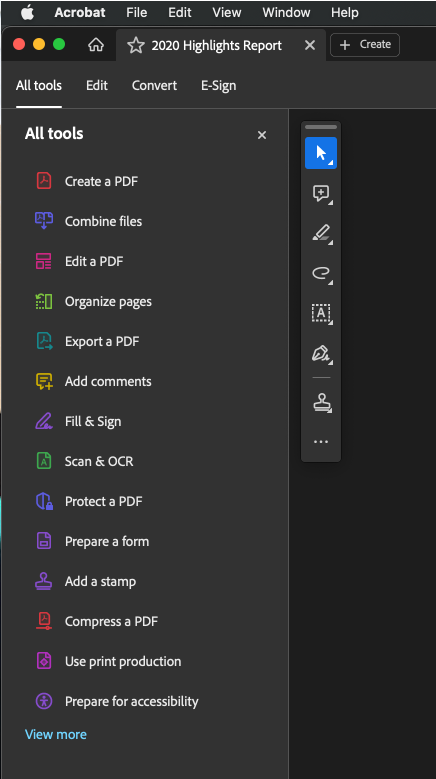The width and height of the screenshot is (436, 779).
Task: Open the File menu
Action: (x=137, y=12)
